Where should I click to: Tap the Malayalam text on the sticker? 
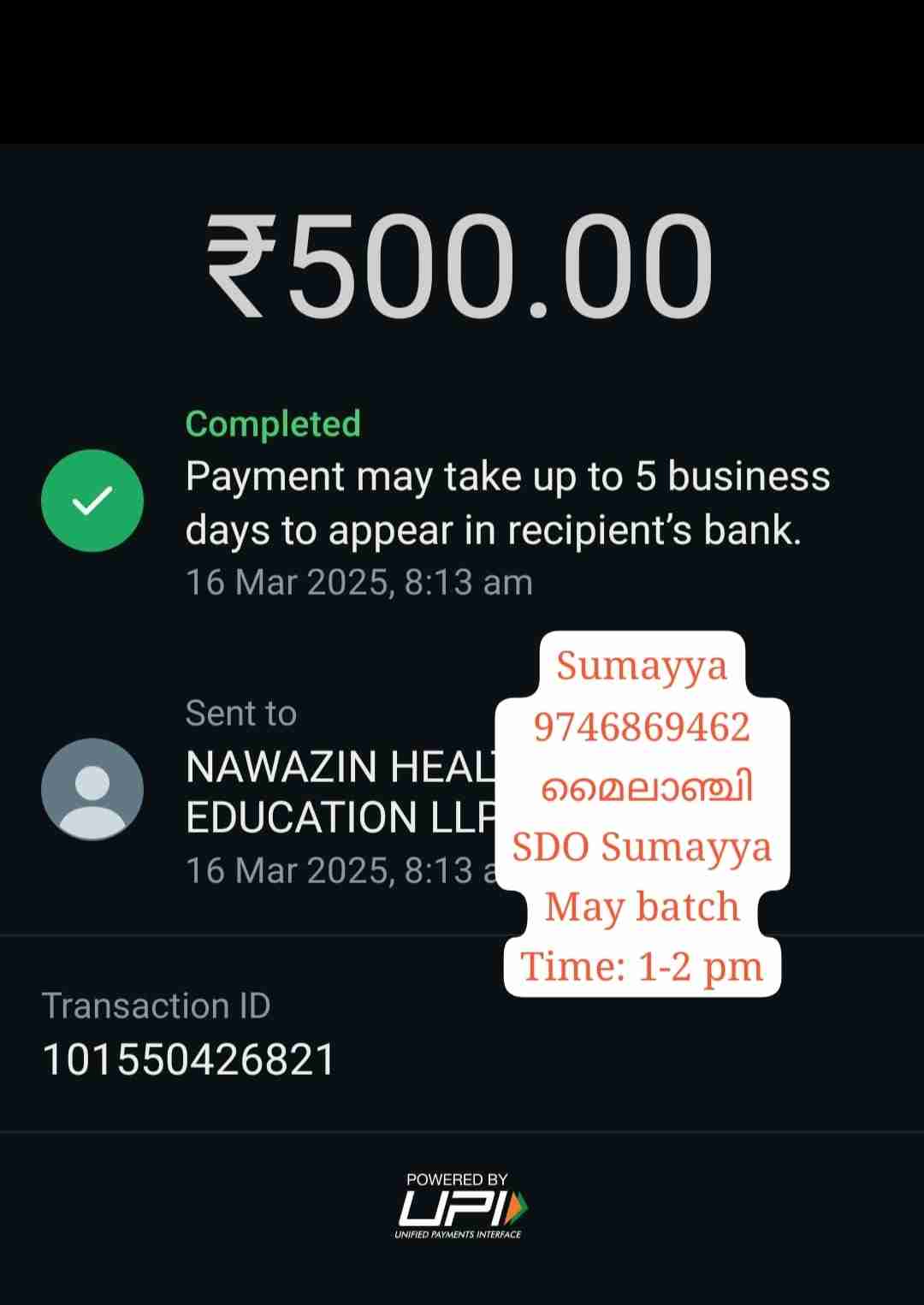tap(646, 787)
